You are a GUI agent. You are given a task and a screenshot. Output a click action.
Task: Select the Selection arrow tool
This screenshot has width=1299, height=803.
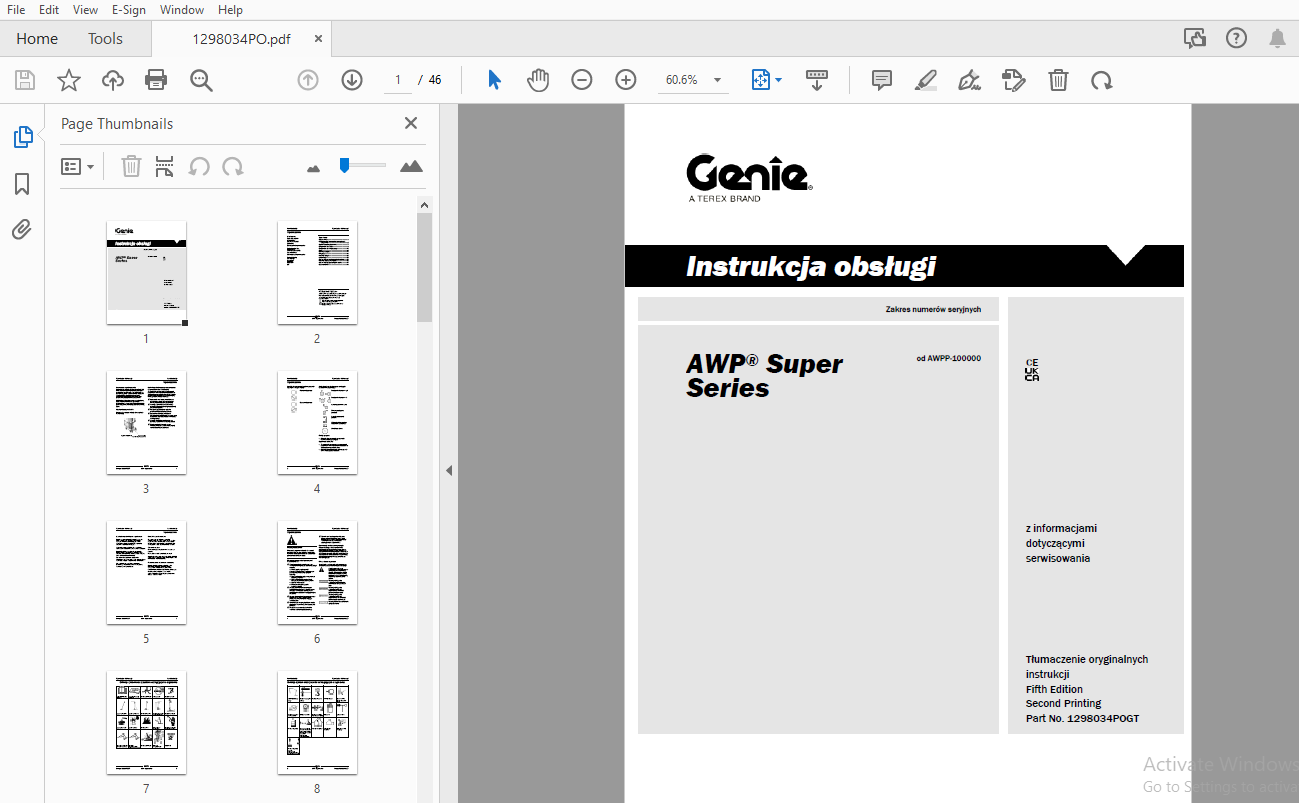(494, 80)
